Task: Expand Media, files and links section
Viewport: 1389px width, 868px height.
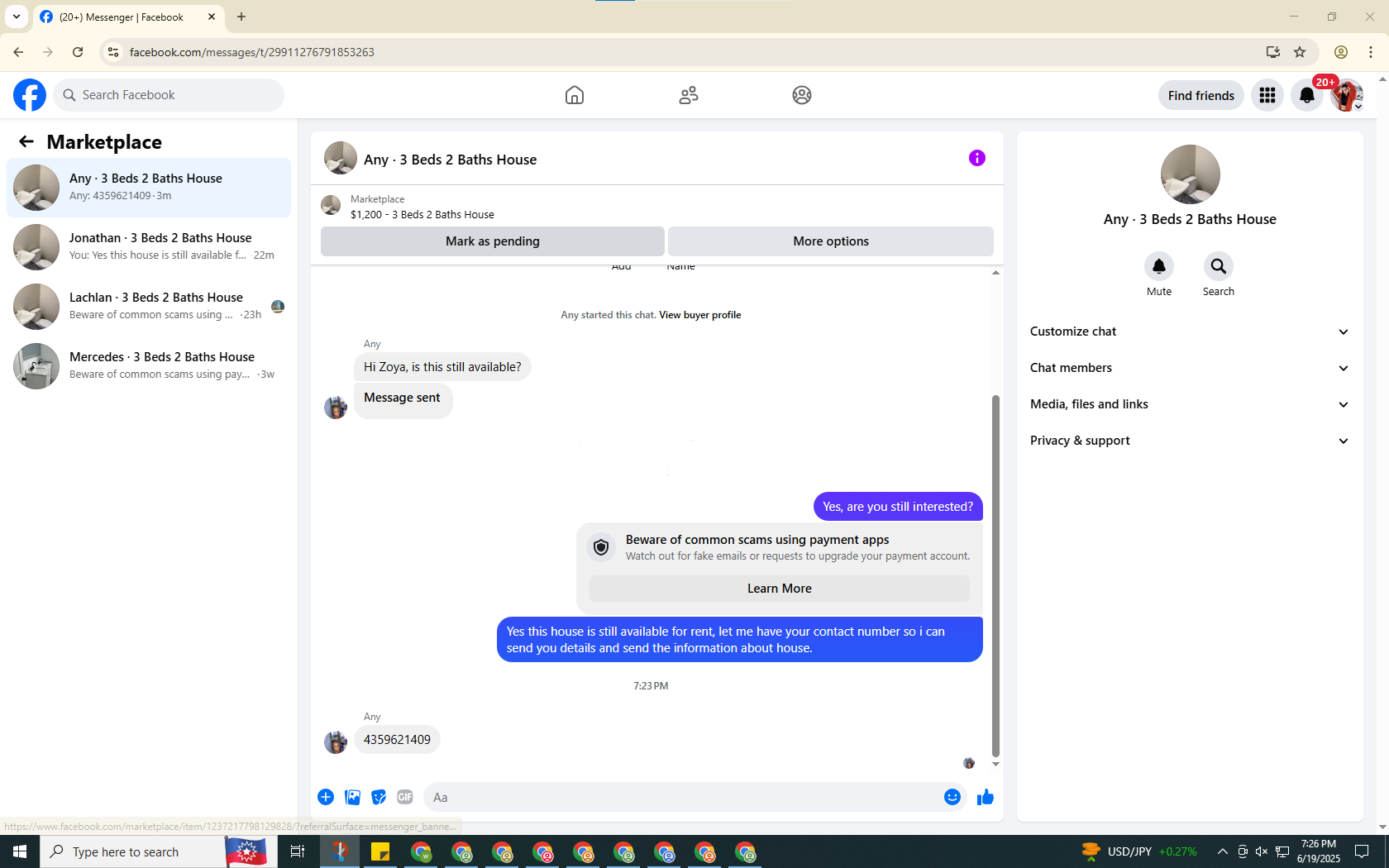Action: tap(1190, 404)
